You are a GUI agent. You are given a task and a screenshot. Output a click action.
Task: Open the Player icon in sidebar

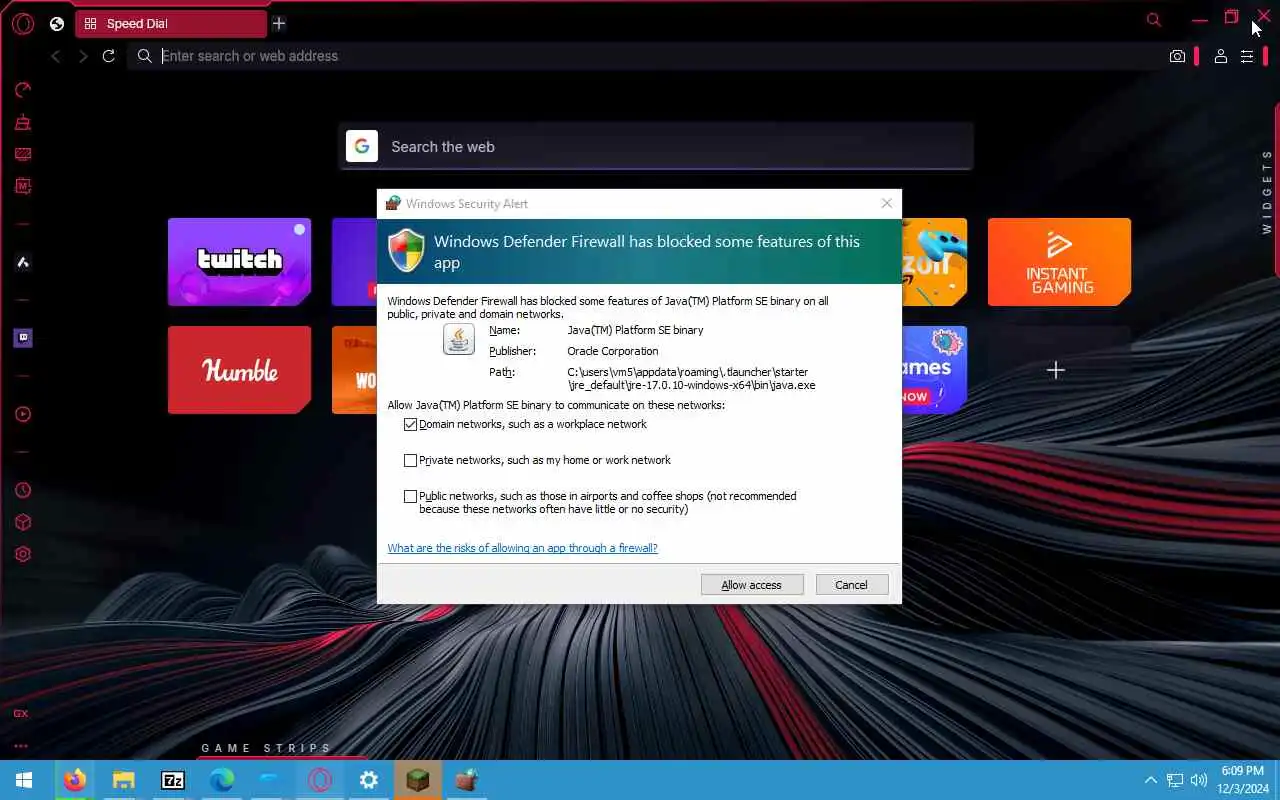[23, 414]
